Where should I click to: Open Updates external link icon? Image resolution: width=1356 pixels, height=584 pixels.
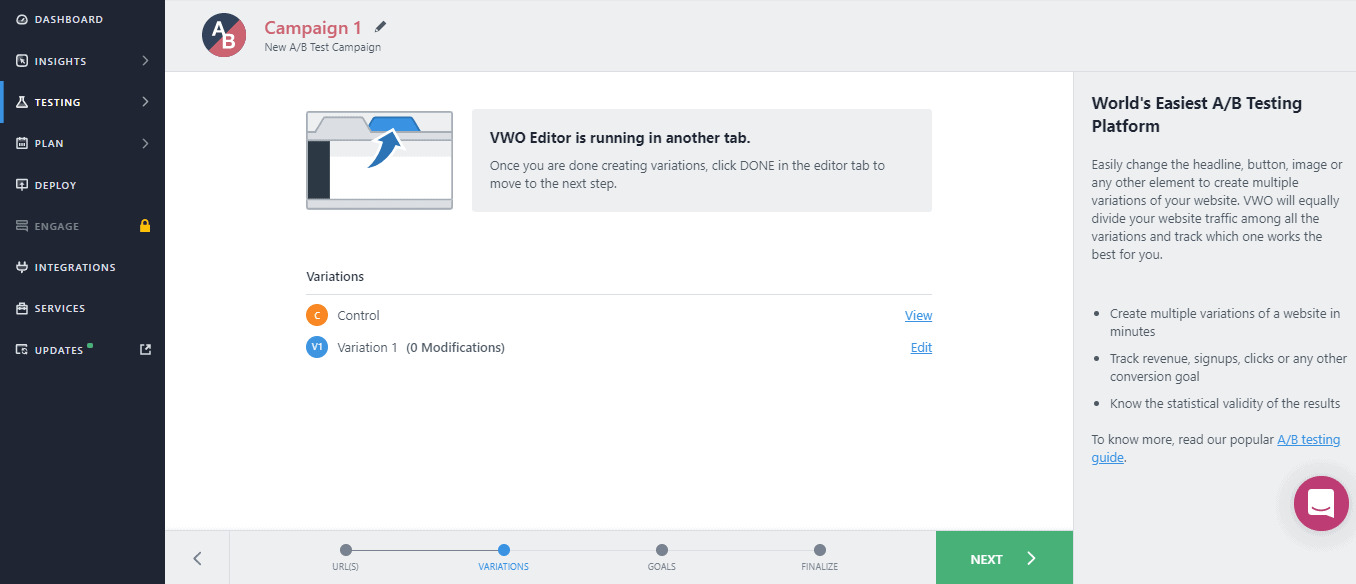click(x=145, y=350)
